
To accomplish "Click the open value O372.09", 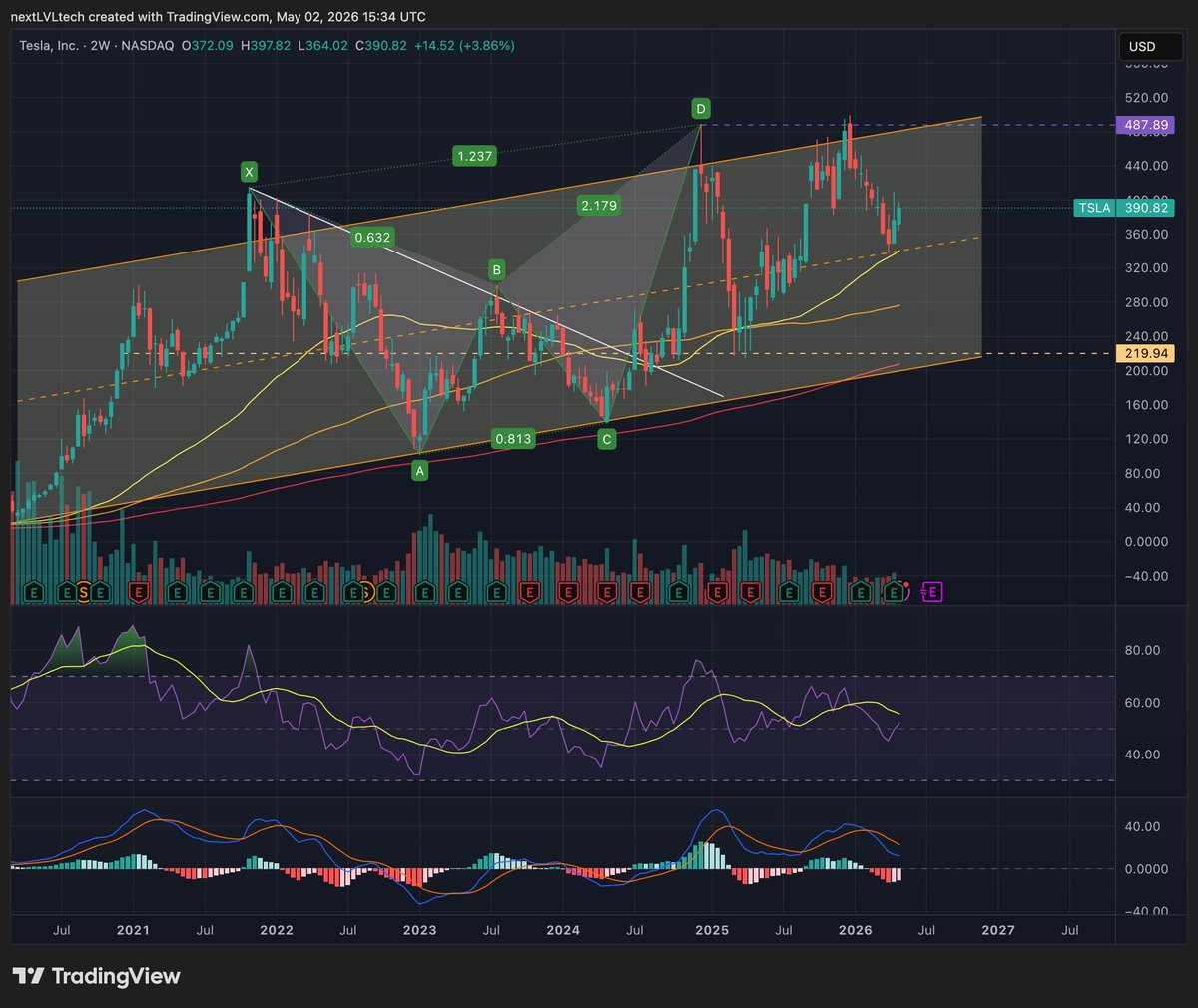I will click(x=207, y=46).
